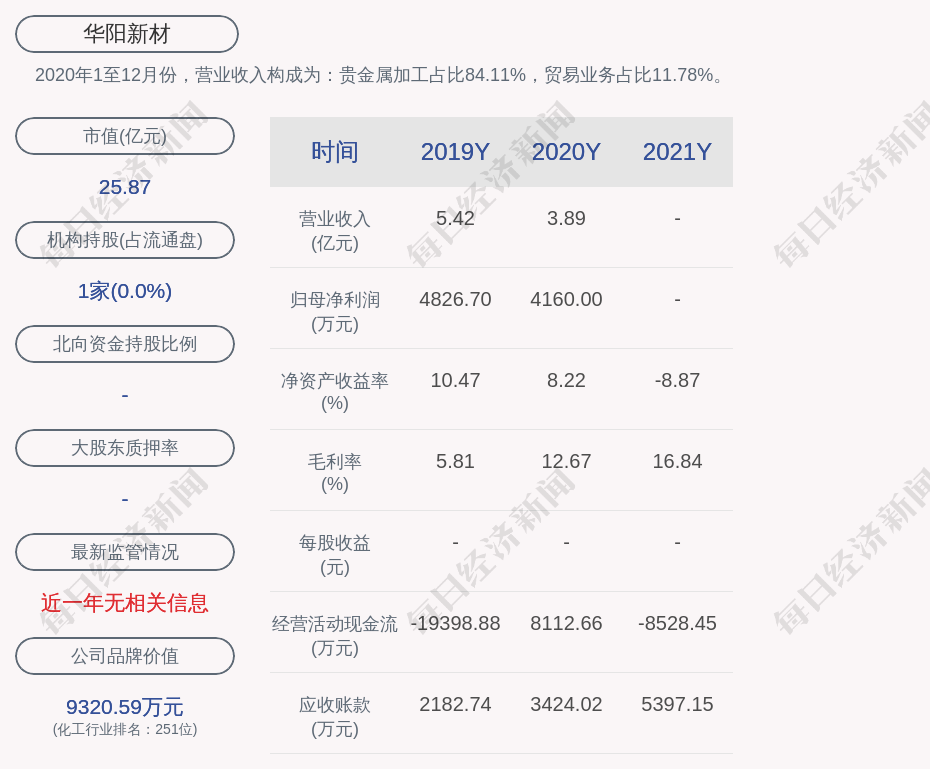
Task: Click the cash flow value 8112.66
Action: pyautogui.click(x=566, y=623)
